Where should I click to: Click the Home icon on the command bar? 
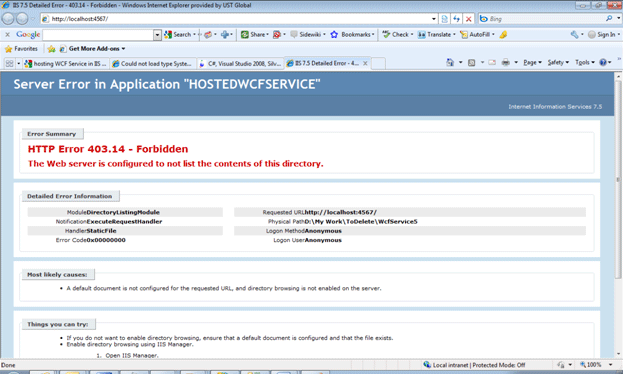pyautogui.click(x=450, y=62)
